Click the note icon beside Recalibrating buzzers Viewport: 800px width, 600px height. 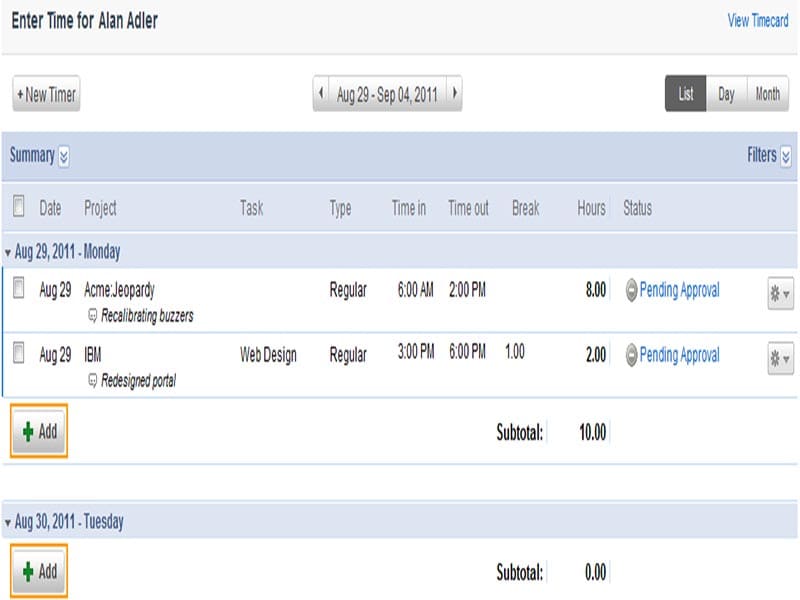coord(92,316)
